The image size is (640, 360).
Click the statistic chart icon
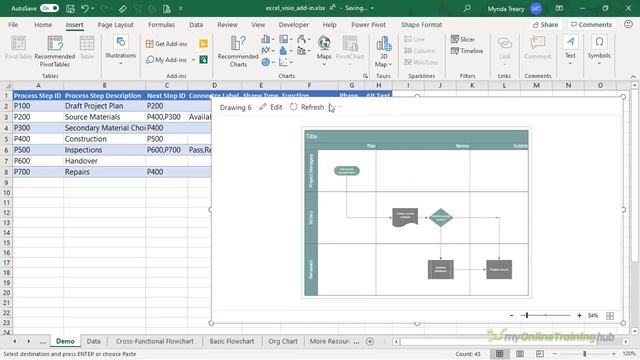pyautogui.click(x=285, y=51)
